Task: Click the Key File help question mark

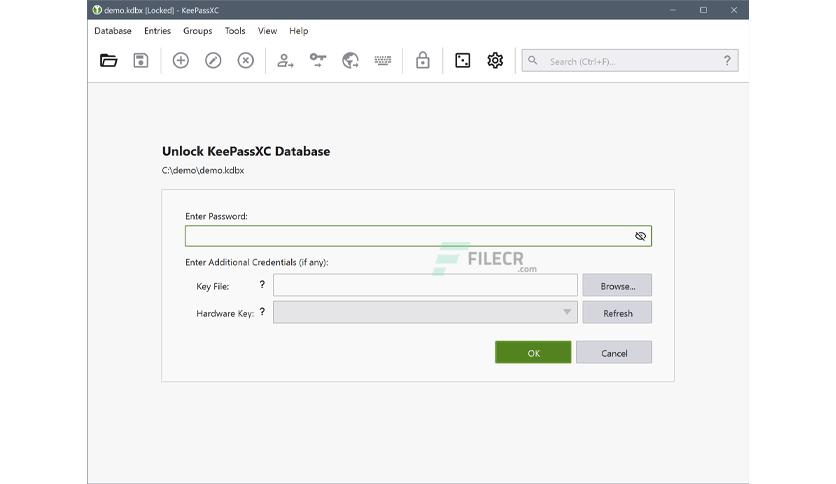Action: [262, 285]
